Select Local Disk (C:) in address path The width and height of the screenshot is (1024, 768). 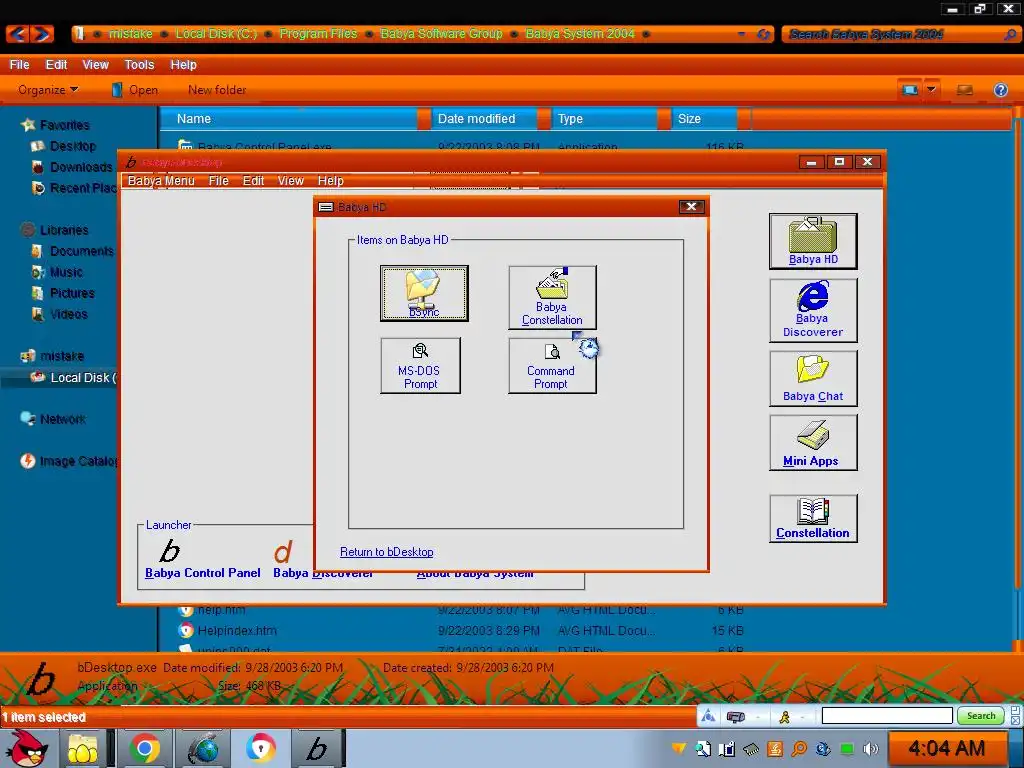point(216,33)
